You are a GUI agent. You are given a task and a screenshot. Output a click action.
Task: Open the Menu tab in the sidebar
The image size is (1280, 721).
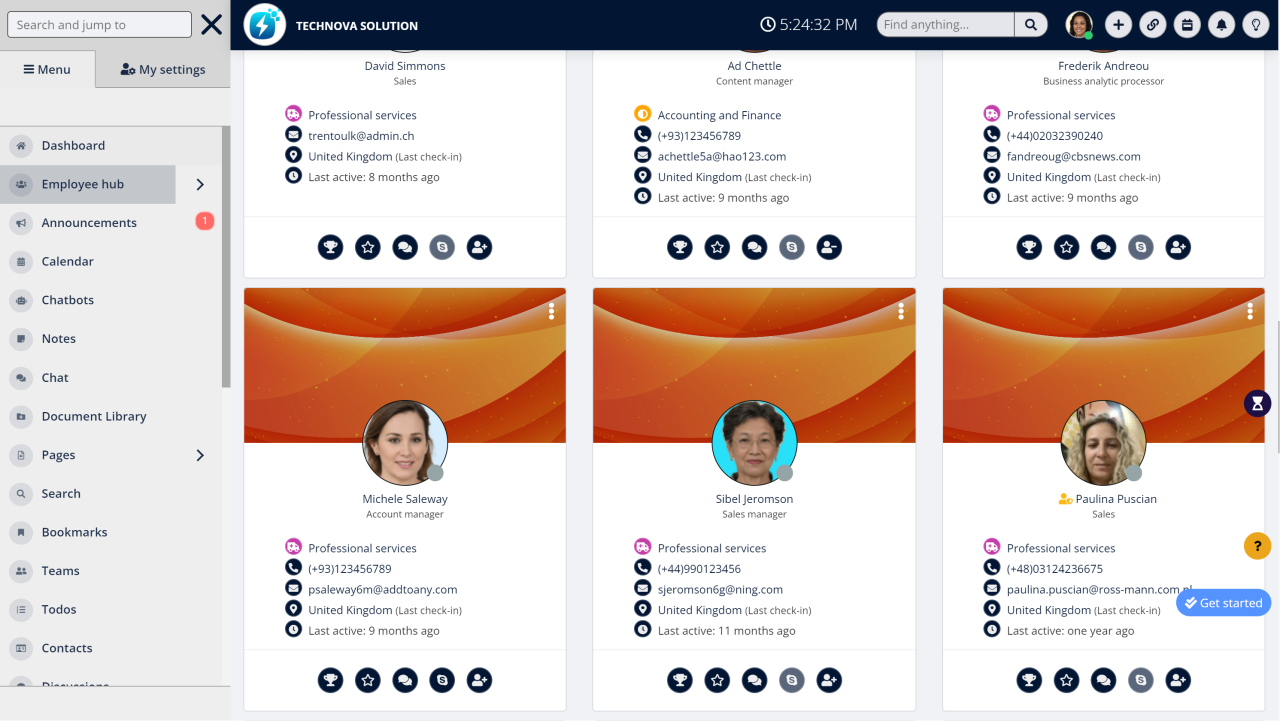tap(46, 68)
